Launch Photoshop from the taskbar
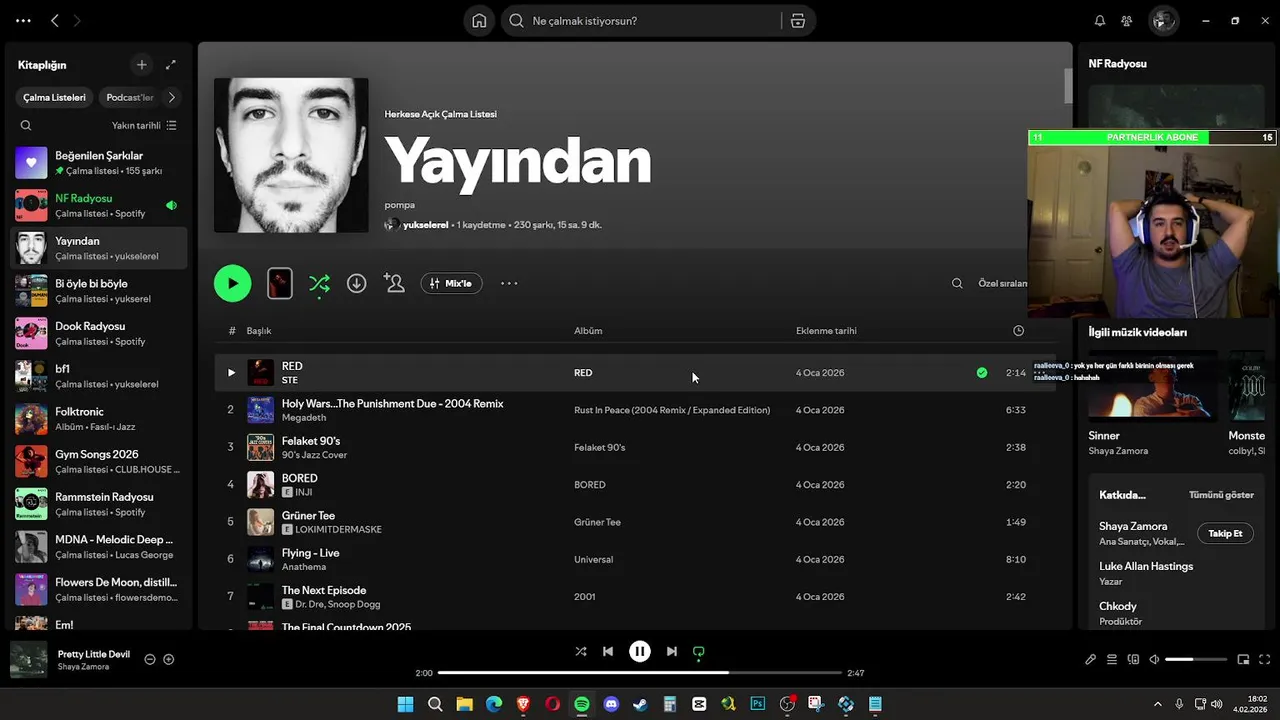Screen dimensions: 1280x720 [758, 704]
